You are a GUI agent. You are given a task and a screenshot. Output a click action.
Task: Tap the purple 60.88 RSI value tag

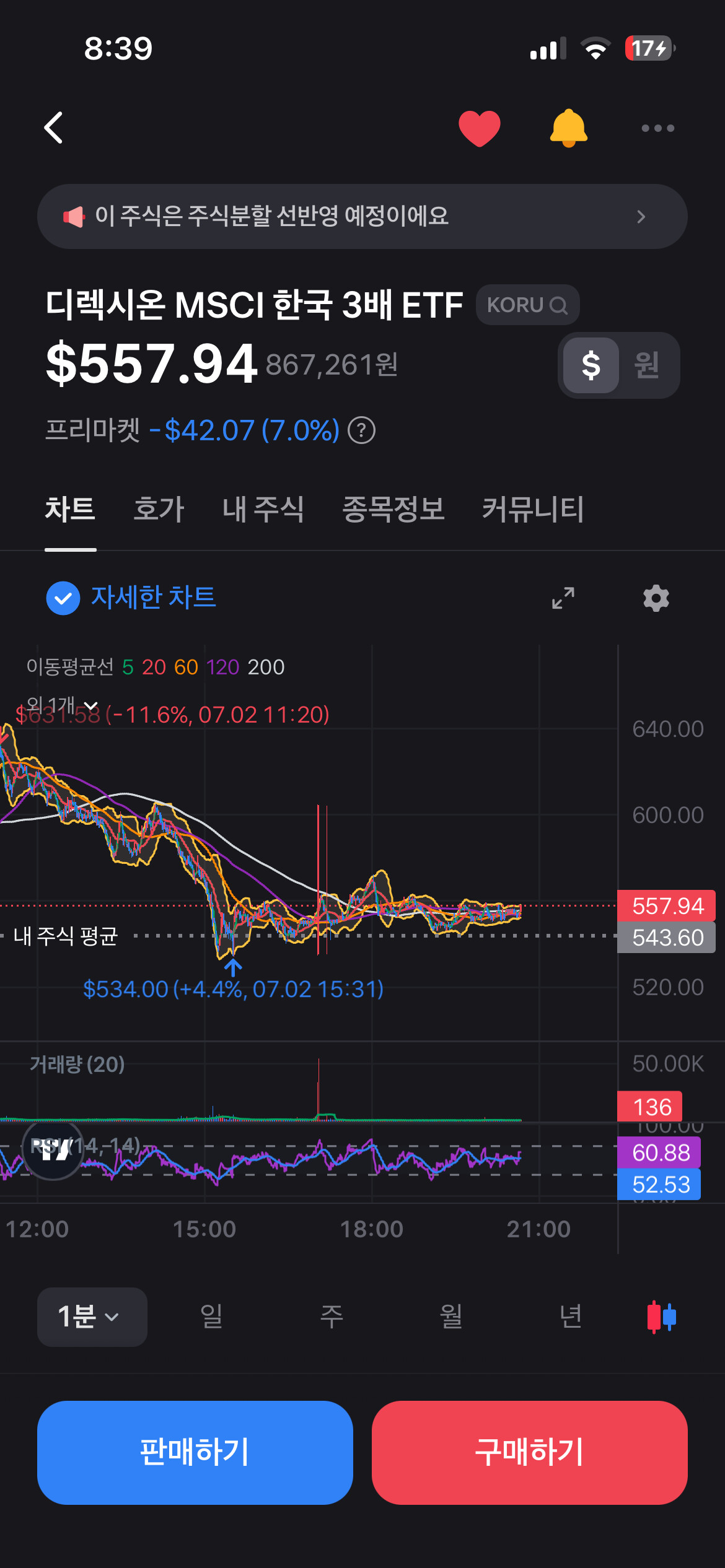click(659, 1152)
